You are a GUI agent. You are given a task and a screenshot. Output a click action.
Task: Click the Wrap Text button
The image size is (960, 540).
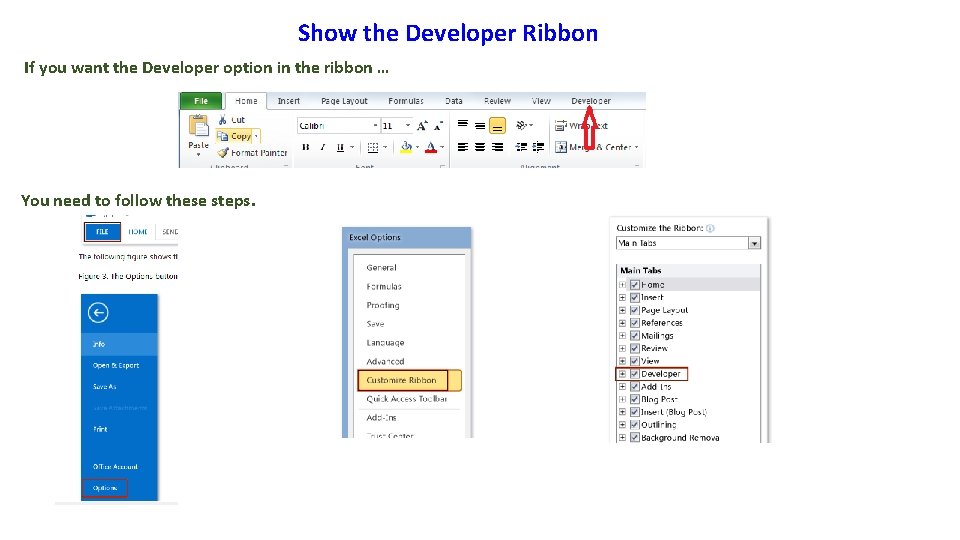(x=581, y=126)
